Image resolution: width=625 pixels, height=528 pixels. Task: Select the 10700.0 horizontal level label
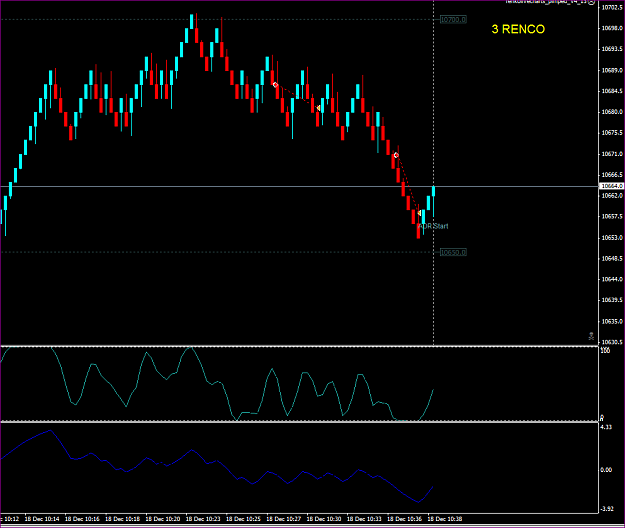(453, 20)
